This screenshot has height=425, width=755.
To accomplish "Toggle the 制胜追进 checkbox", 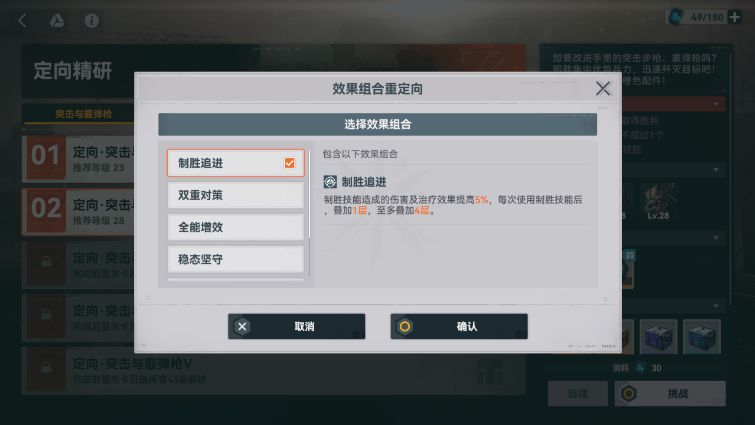I will point(289,163).
